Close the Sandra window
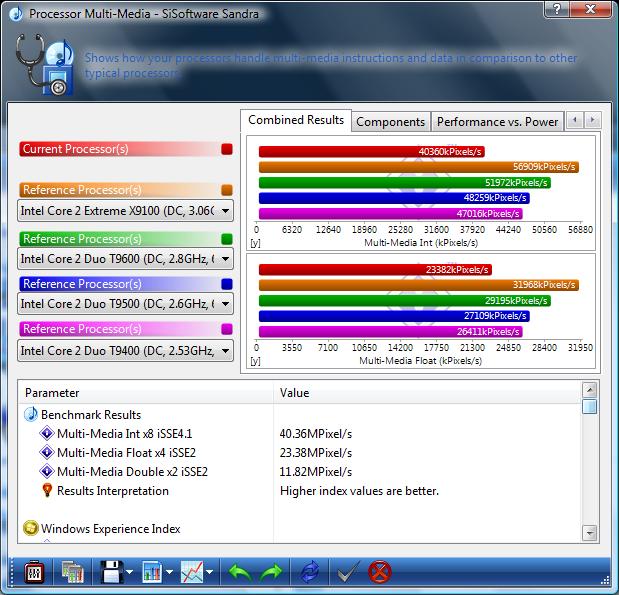Image resolution: width=619 pixels, height=595 pixels. click(x=591, y=9)
